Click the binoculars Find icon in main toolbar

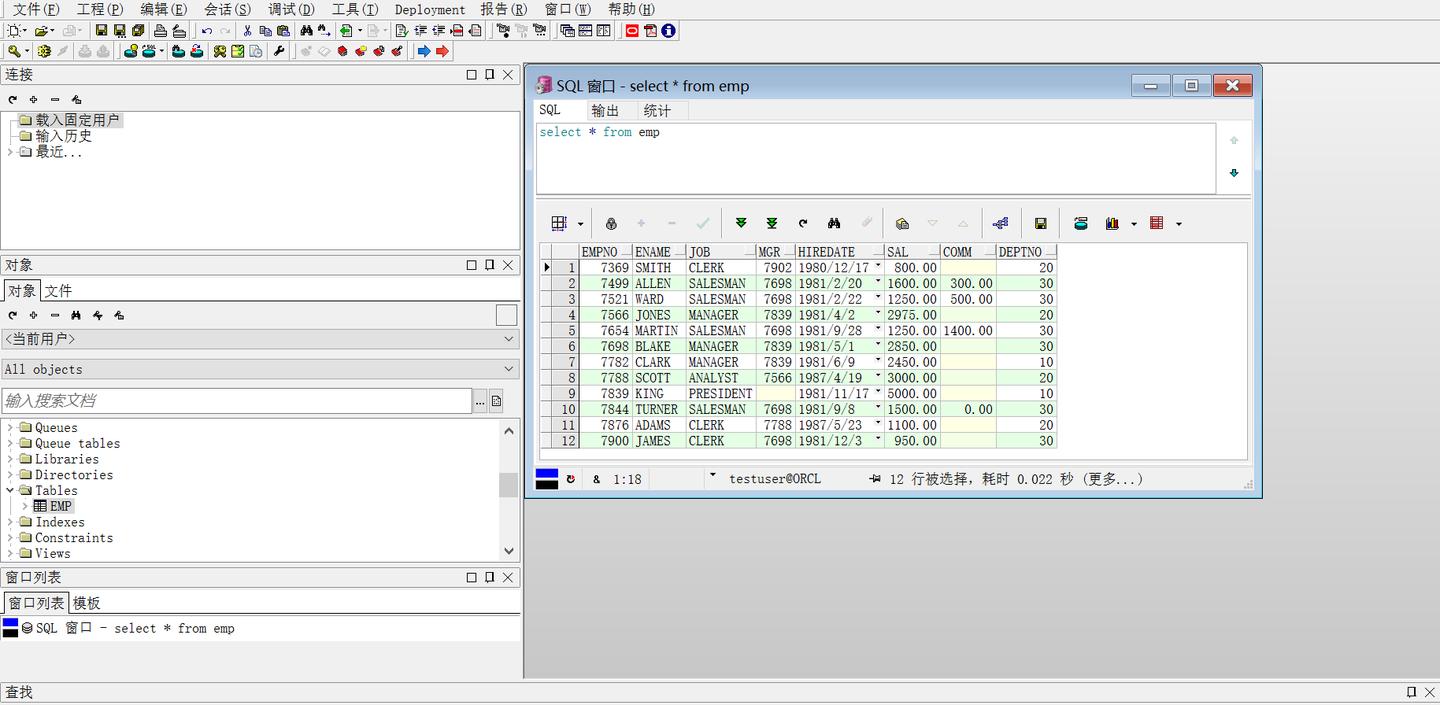click(x=306, y=31)
